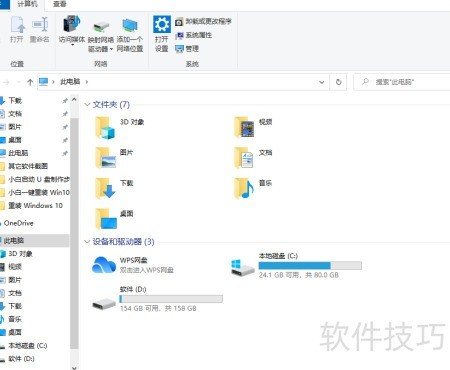Select the WPS网盘 cloud icon
This screenshot has width=450, height=370.
[x=104, y=265]
